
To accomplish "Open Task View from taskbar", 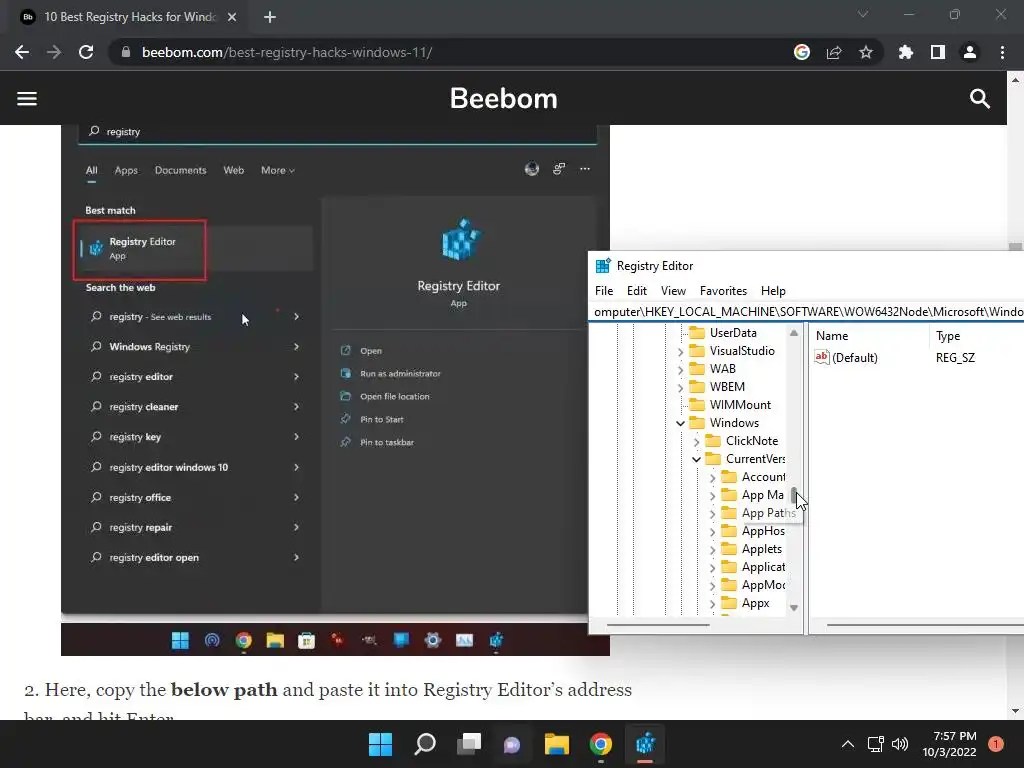I will tap(468, 744).
